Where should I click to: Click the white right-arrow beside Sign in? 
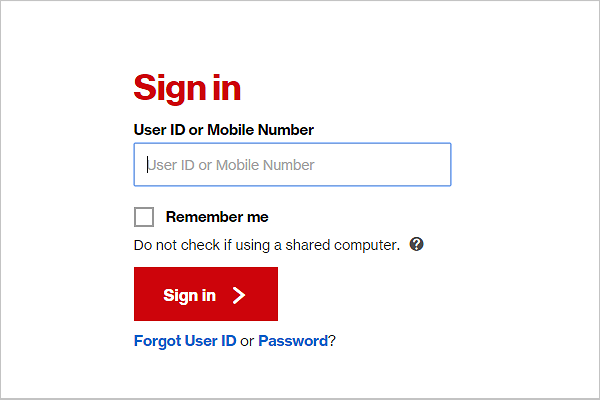point(238,295)
